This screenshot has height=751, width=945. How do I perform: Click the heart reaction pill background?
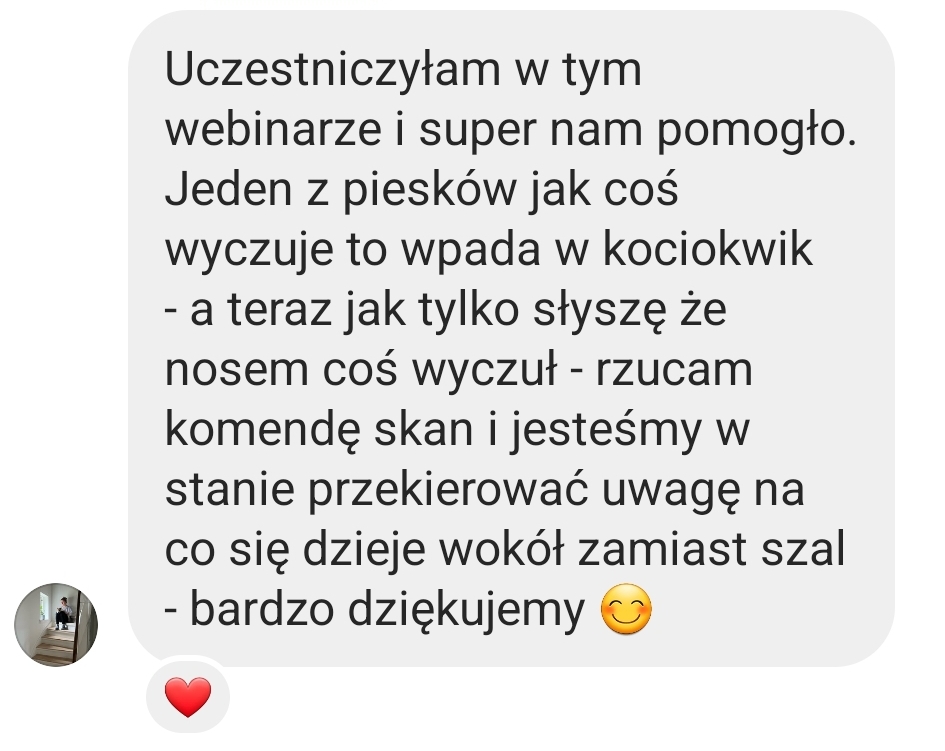(x=188, y=697)
